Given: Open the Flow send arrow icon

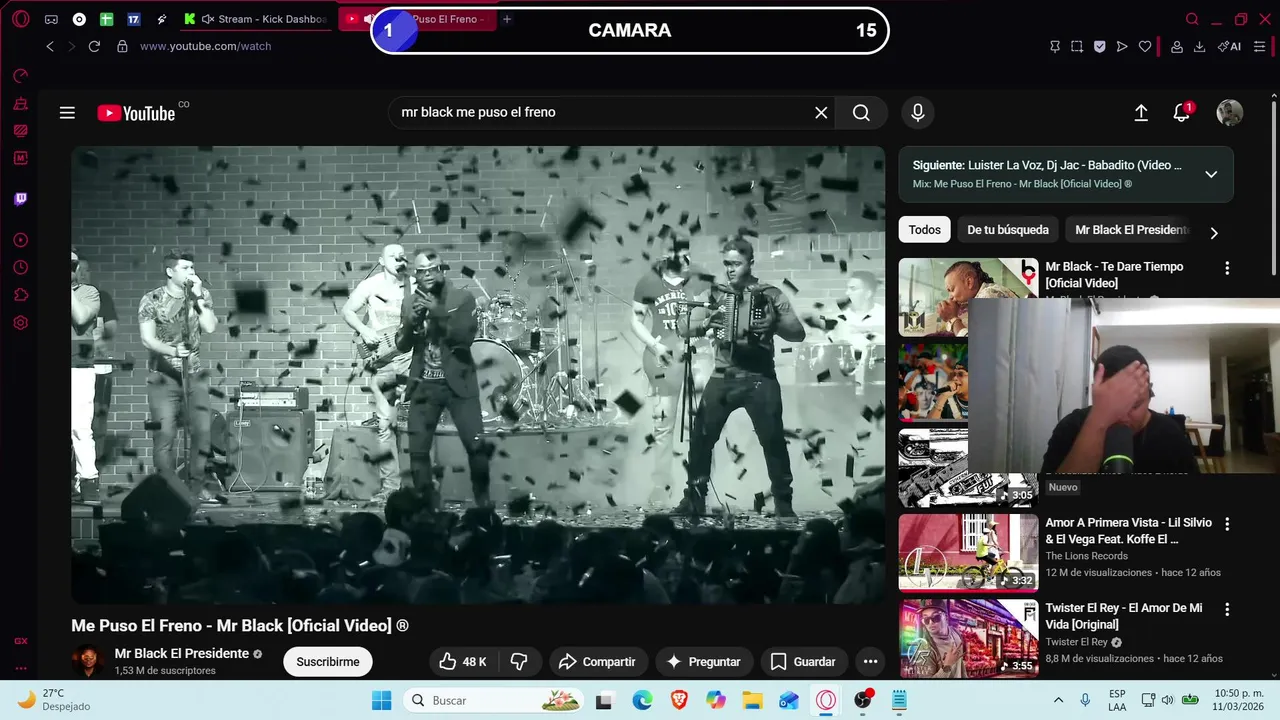Looking at the screenshot, I should click(1122, 46).
